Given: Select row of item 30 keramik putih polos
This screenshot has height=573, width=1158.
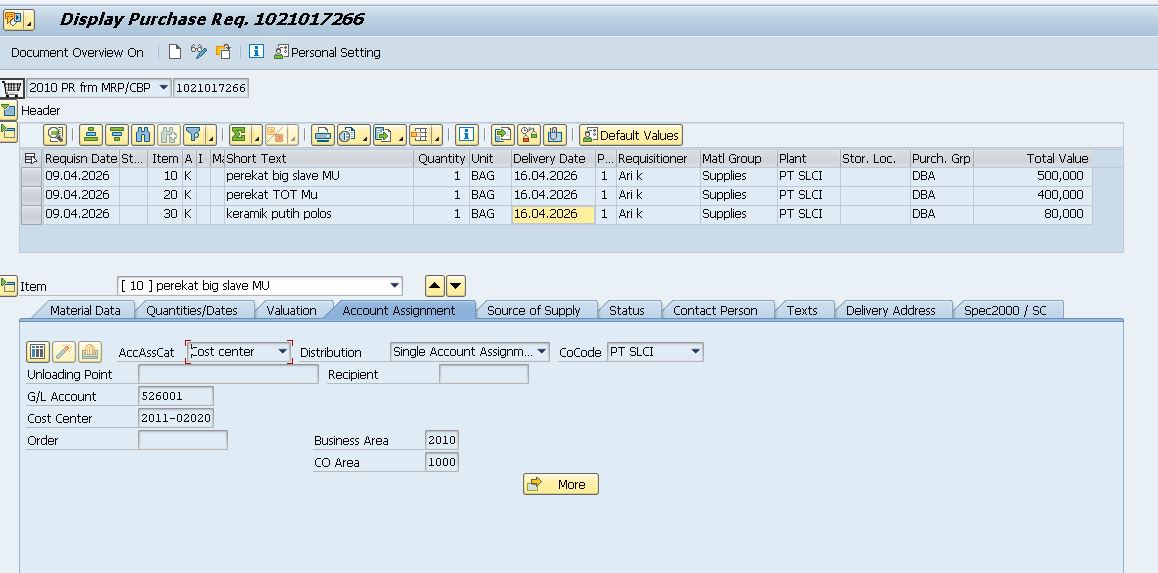Looking at the screenshot, I should coord(31,214).
